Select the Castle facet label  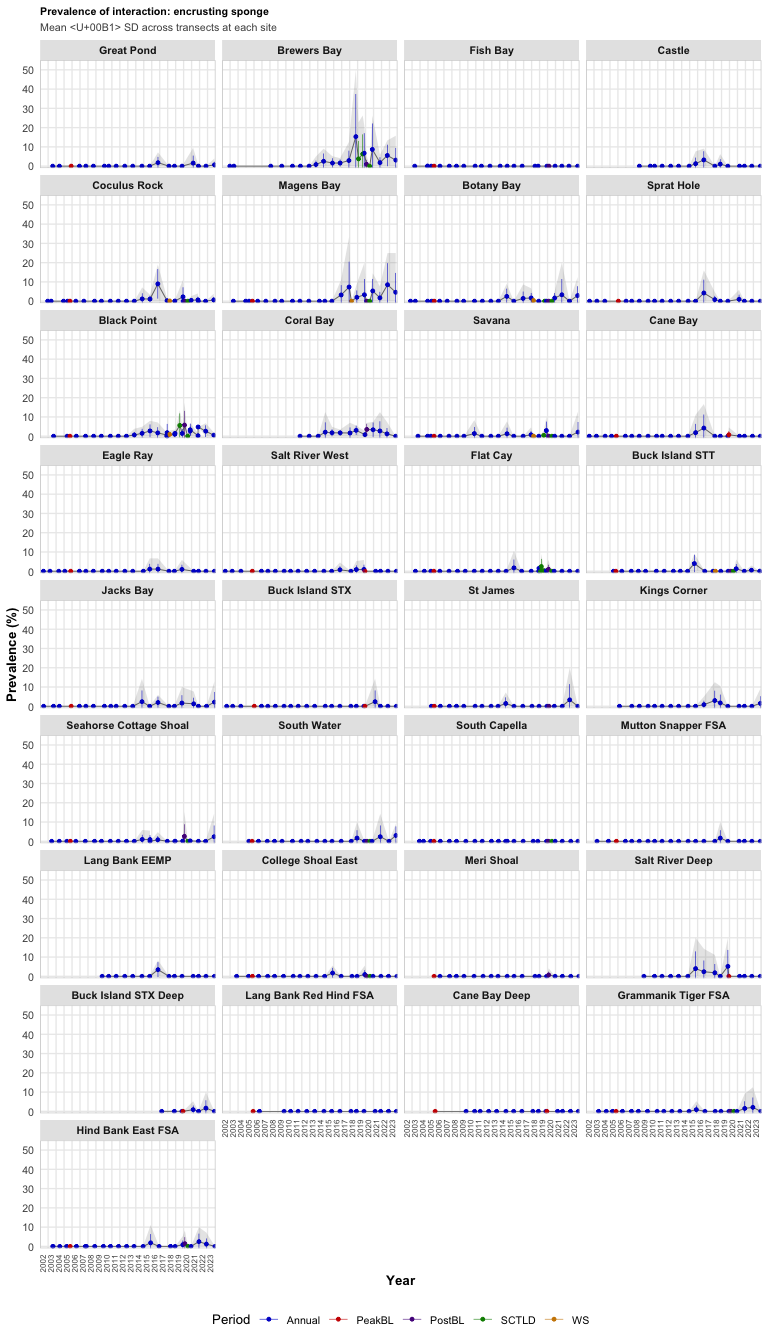point(674,50)
